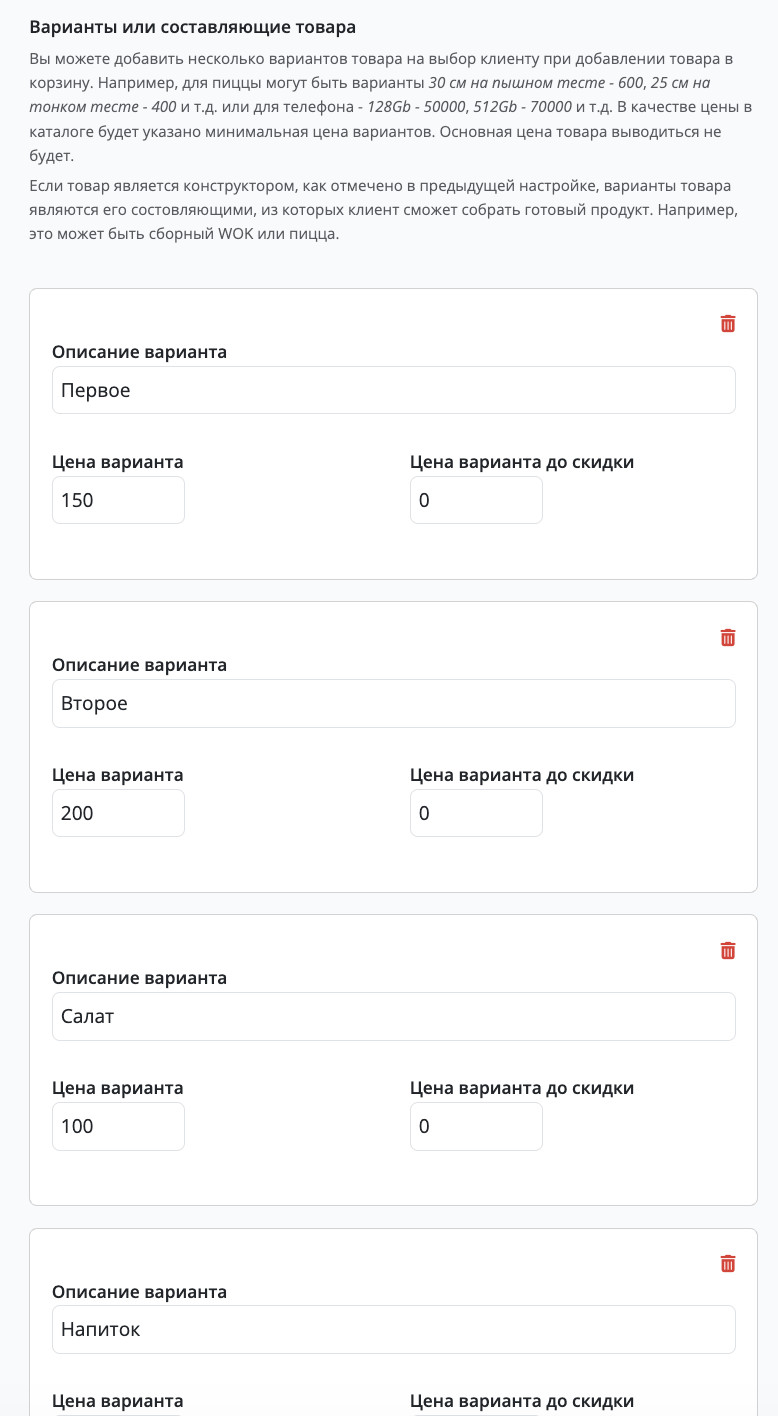This screenshot has height=1416, width=778.
Task: Delete the "Первое" variant with trash icon
Action: (x=728, y=324)
